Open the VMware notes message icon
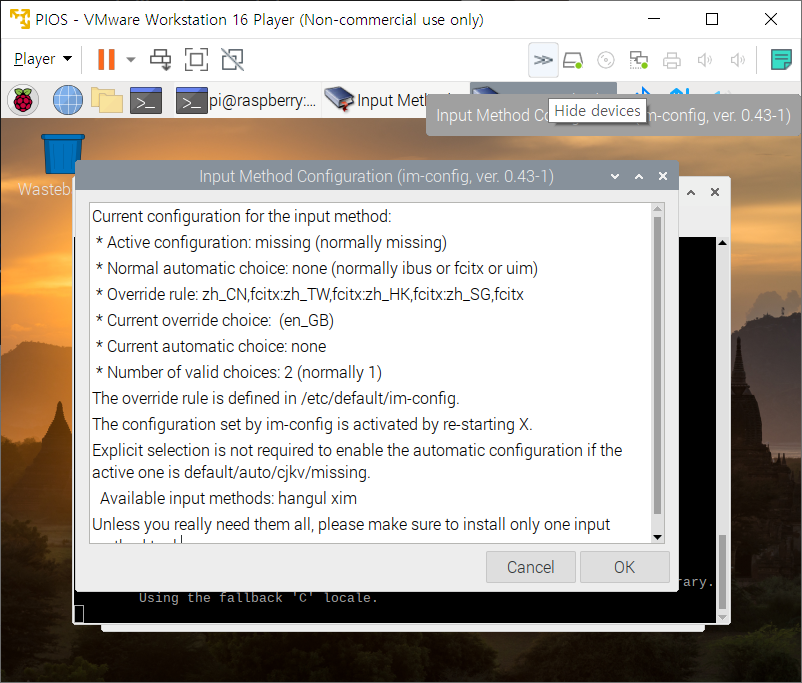Image resolution: width=802 pixels, height=683 pixels. (782, 60)
